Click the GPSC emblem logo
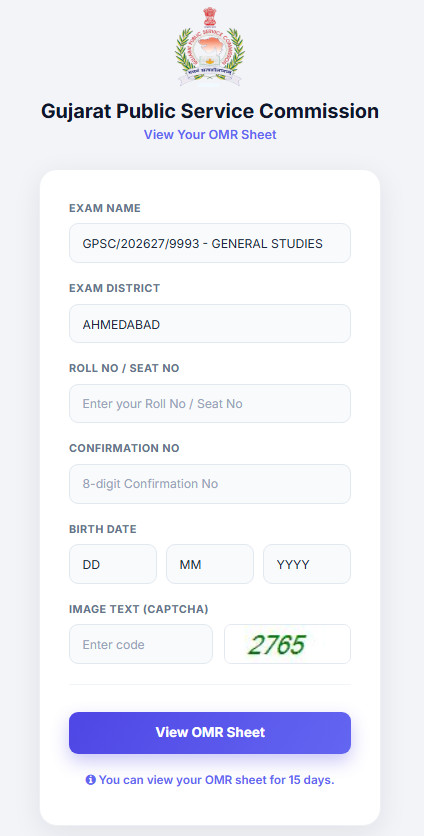The height and width of the screenshot is (836, 424). click(210, 47)
